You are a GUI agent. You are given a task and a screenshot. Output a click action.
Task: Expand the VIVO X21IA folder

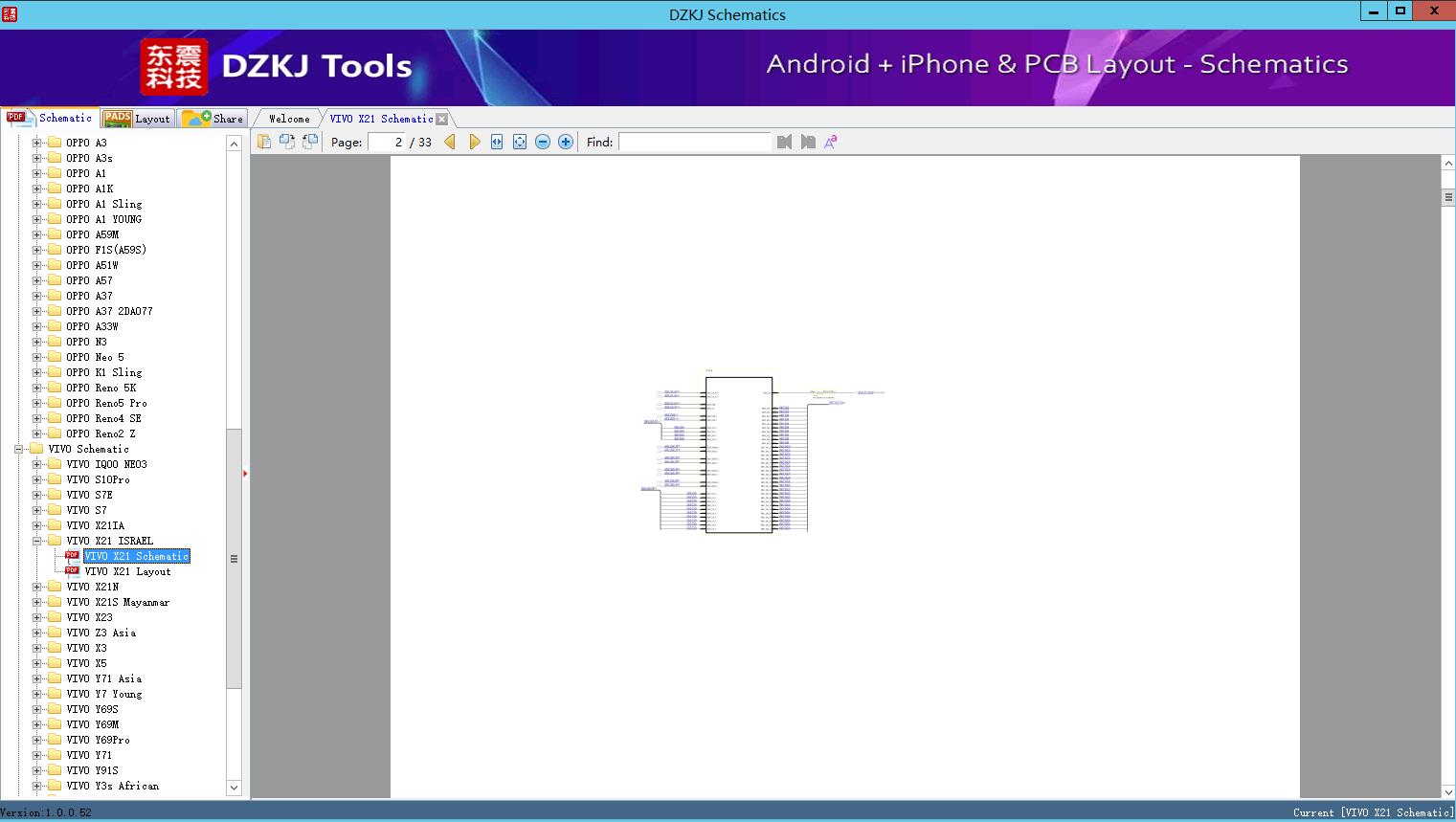[37, 525]
